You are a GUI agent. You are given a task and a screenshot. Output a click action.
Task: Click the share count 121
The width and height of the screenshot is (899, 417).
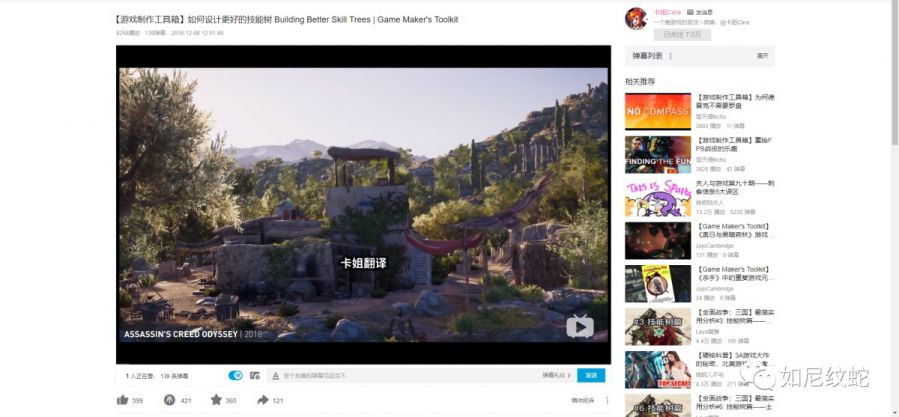tap(278, 401)
